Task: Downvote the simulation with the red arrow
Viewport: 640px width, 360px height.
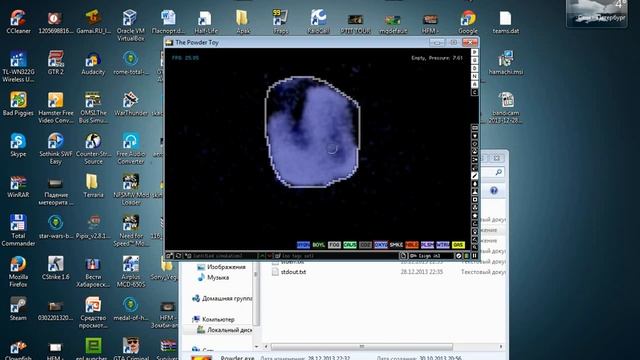Action: coord(269,256)
